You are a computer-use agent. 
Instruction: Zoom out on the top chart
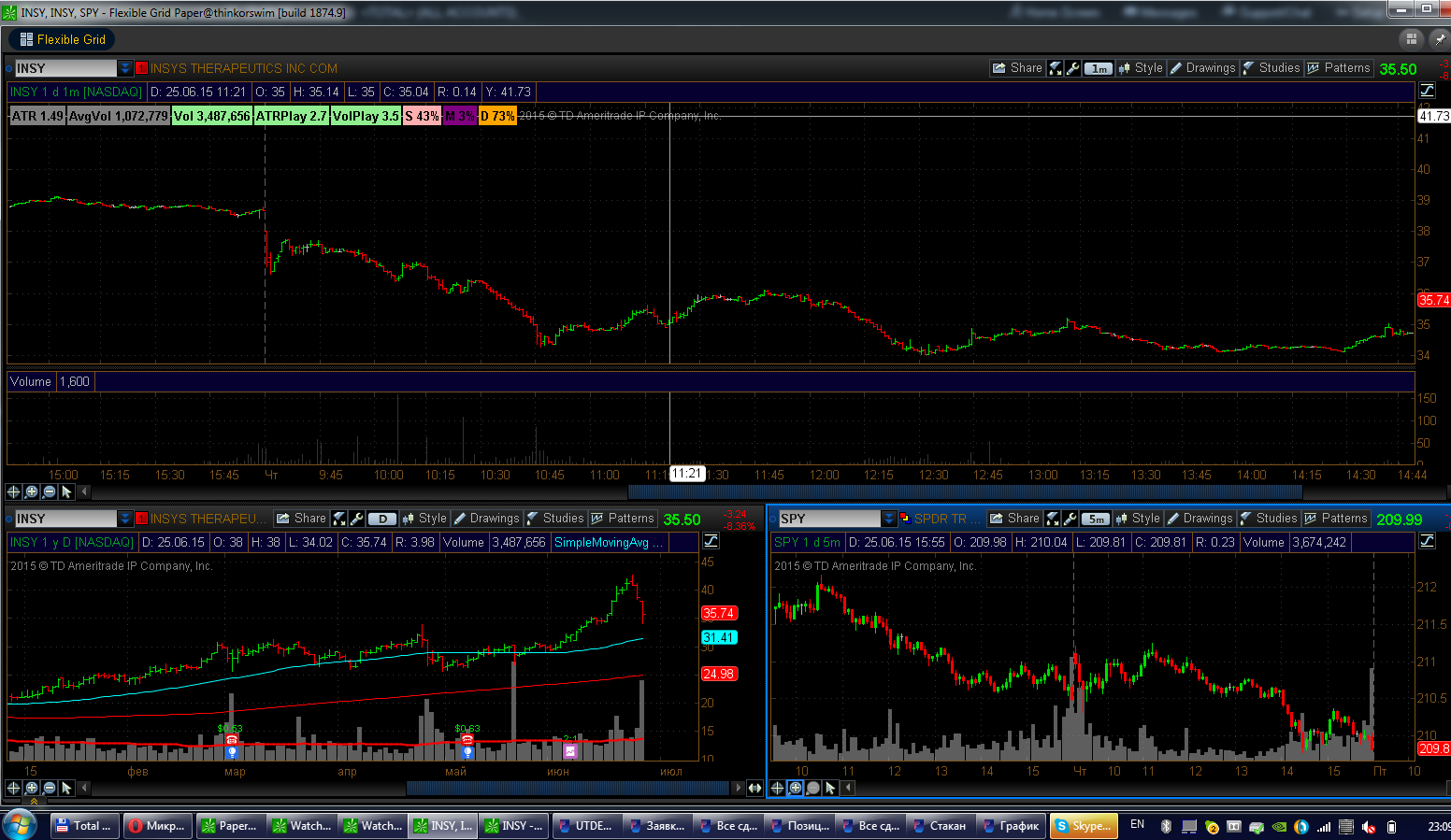(x=50, y=491)
